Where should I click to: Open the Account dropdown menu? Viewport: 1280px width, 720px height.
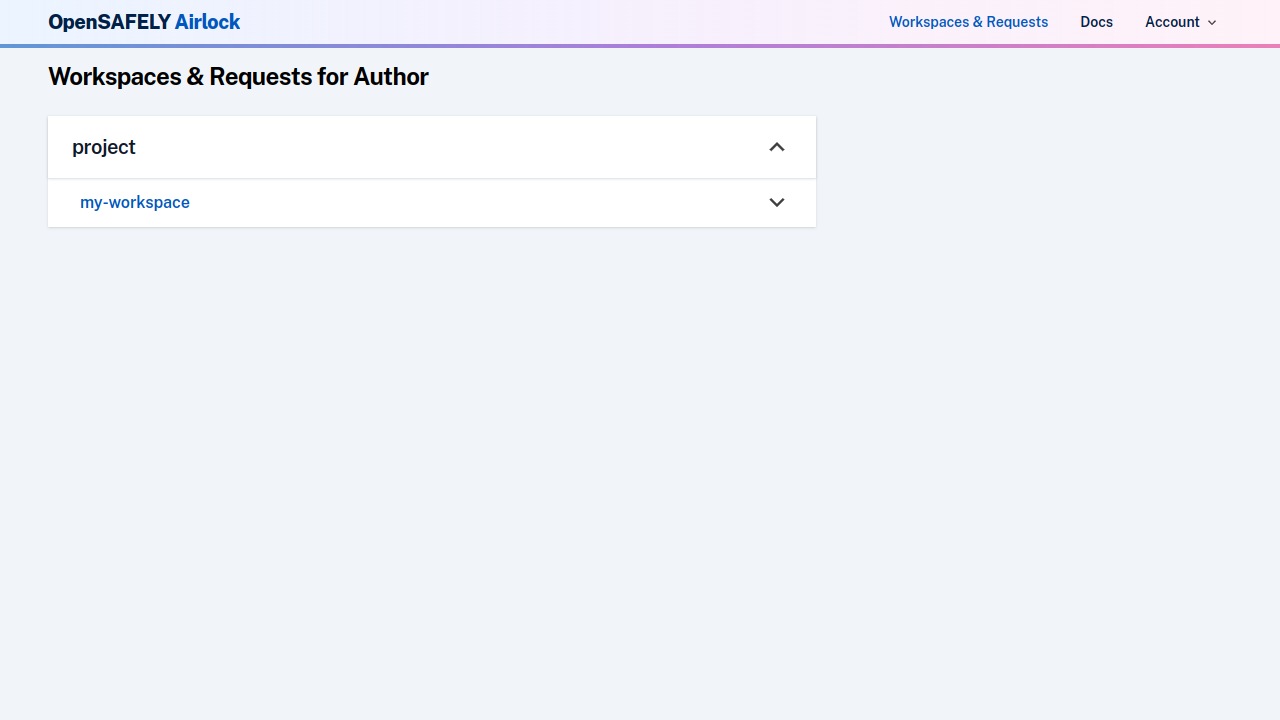pyautogui.click(x=1180, y=22)
